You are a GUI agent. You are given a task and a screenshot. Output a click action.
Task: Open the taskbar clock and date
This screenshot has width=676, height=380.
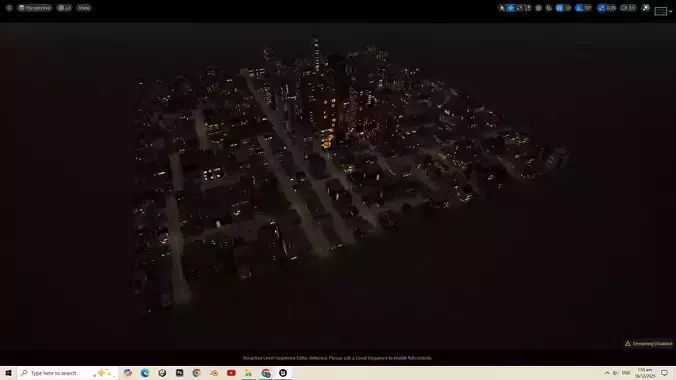click(x=645, y=373)
